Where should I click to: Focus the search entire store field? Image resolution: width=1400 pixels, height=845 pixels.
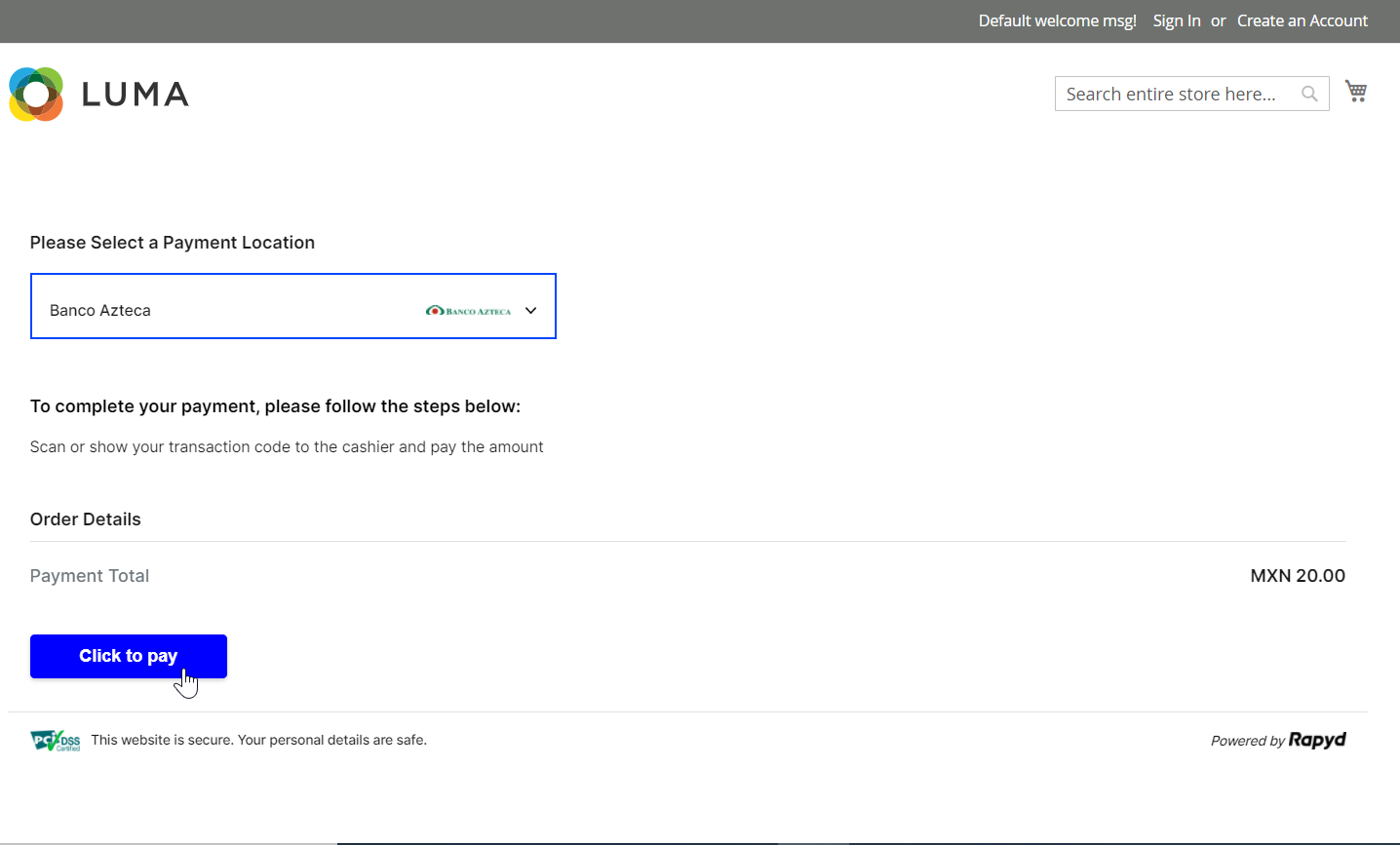pos(1175,95)
